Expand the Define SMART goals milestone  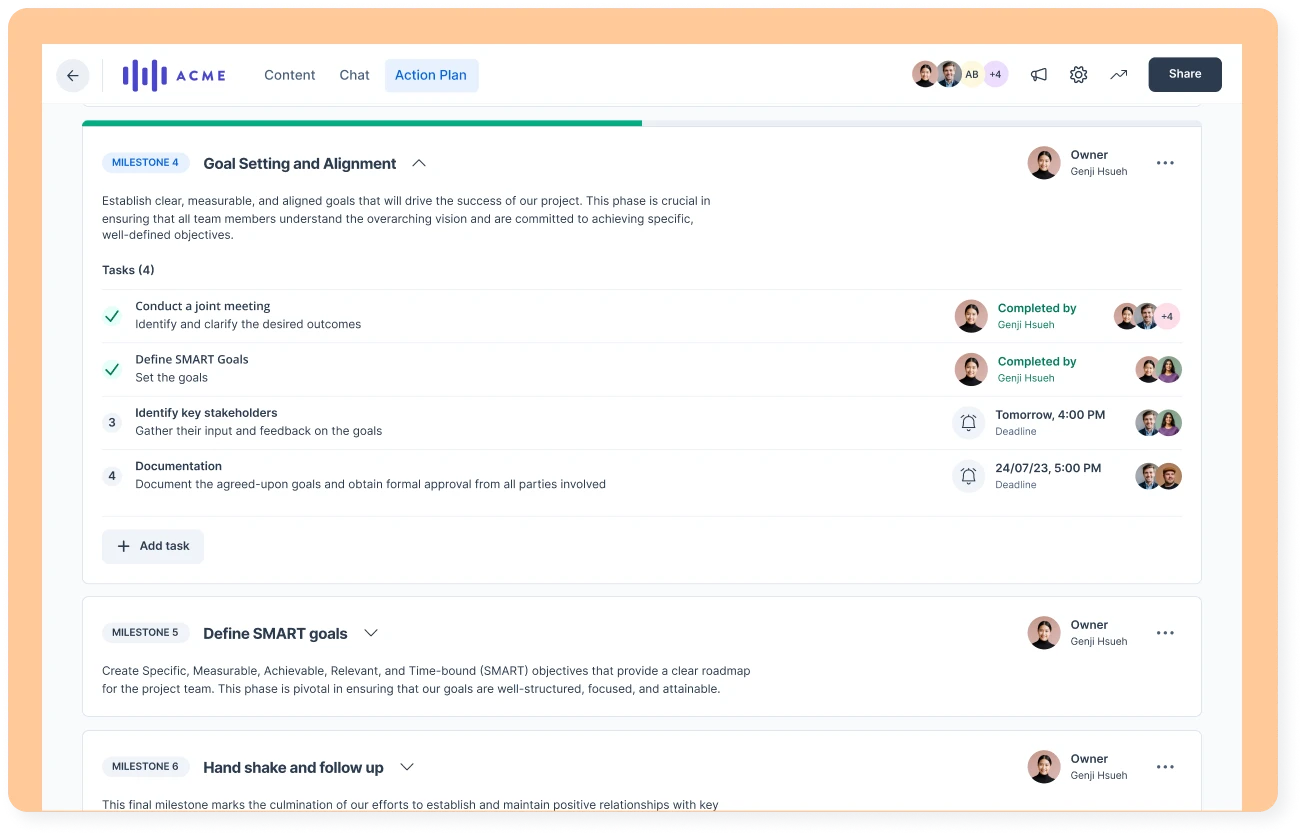coord(371,632)
